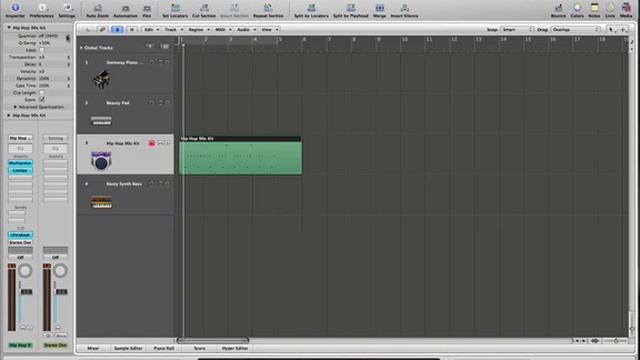Viewport: 640px width, 360px height.
Task: Open the Media panel icon
Action: click(626, 7)
